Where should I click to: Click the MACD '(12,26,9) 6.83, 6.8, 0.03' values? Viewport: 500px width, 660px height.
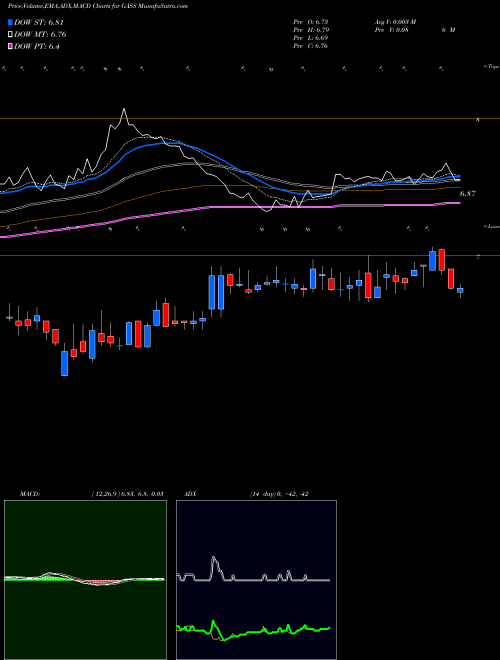click(x=127, y=494)
